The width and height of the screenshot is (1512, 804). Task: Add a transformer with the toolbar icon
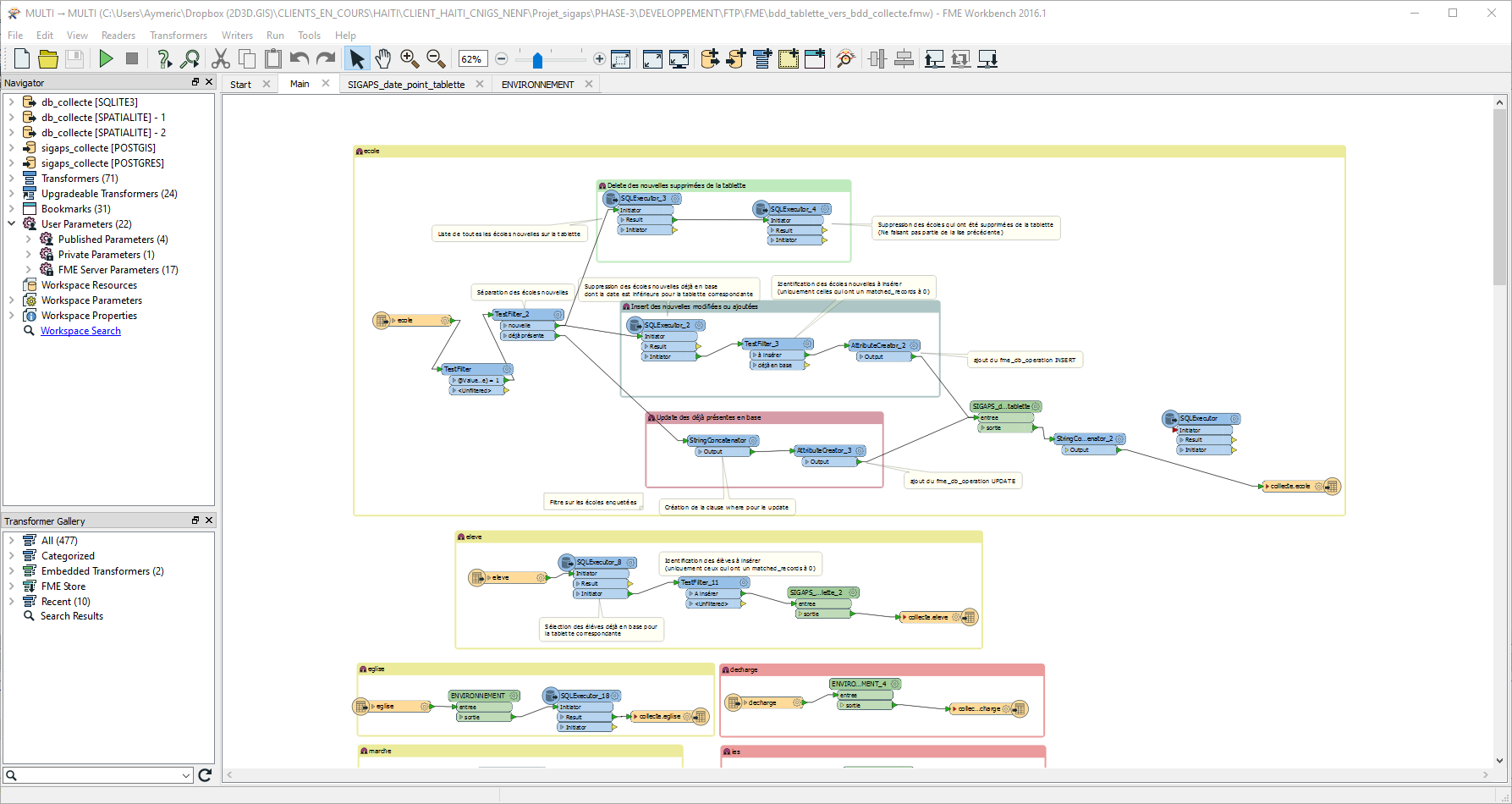pos(762,58)
